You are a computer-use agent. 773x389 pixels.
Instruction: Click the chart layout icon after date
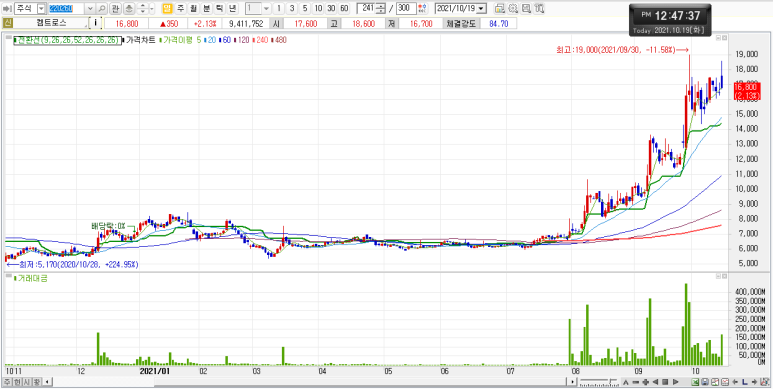tap(500, 8)
